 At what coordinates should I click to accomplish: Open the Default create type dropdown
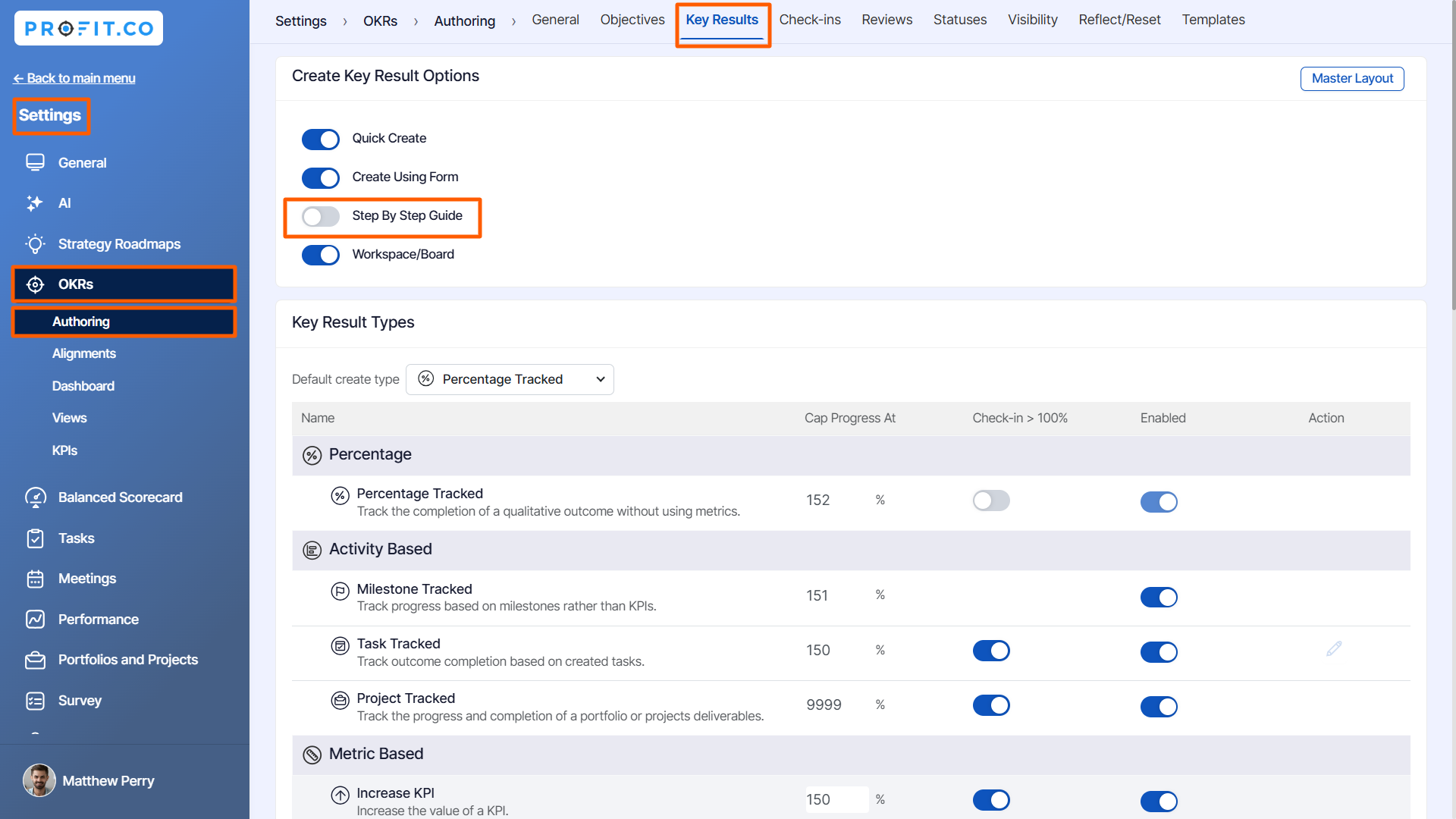[x=510, y=379]
